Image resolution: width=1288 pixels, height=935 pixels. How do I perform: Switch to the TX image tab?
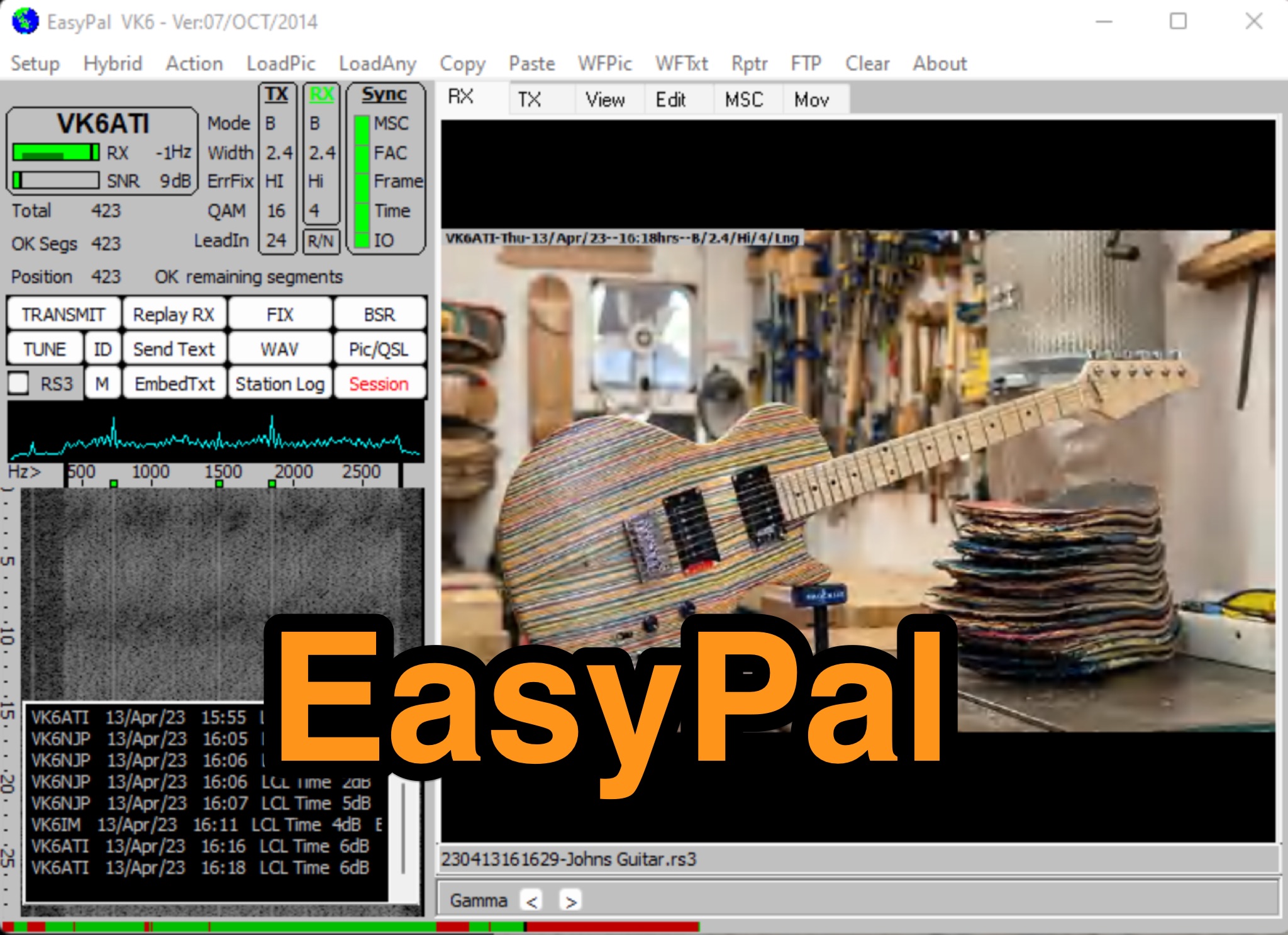[x=541, y=99]
